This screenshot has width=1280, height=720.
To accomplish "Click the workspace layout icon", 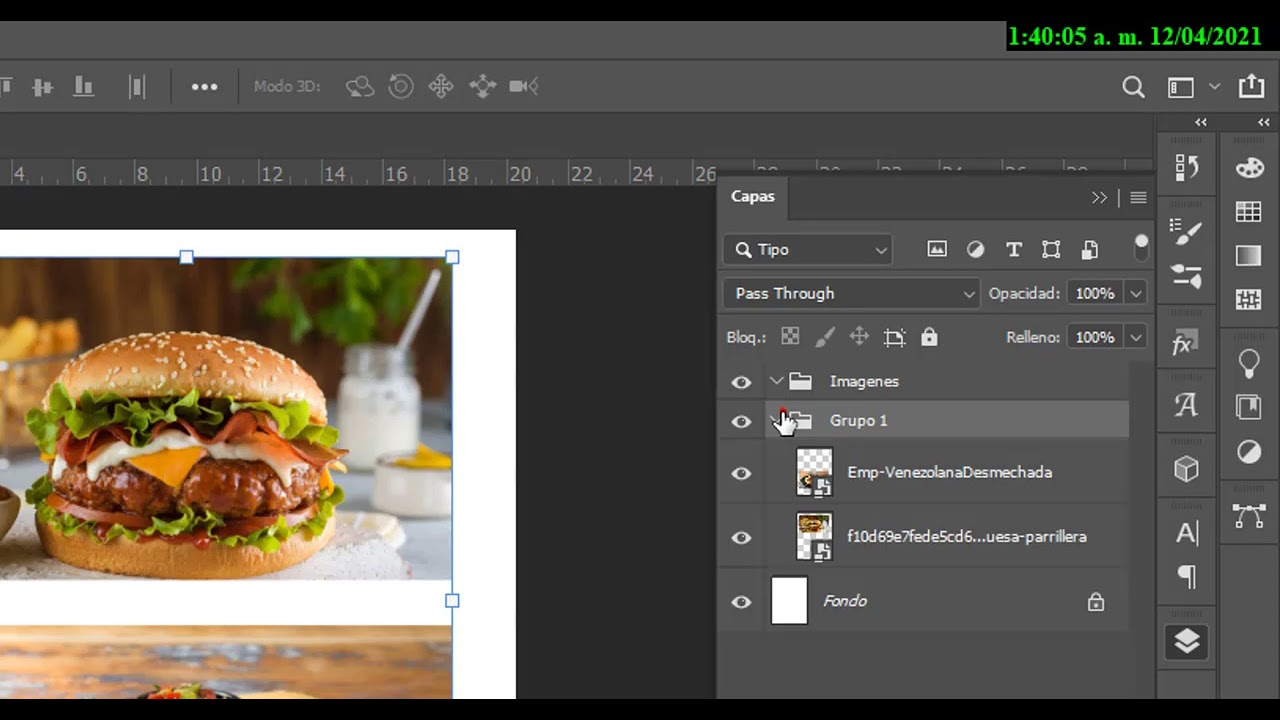I will pos(1181,87).
